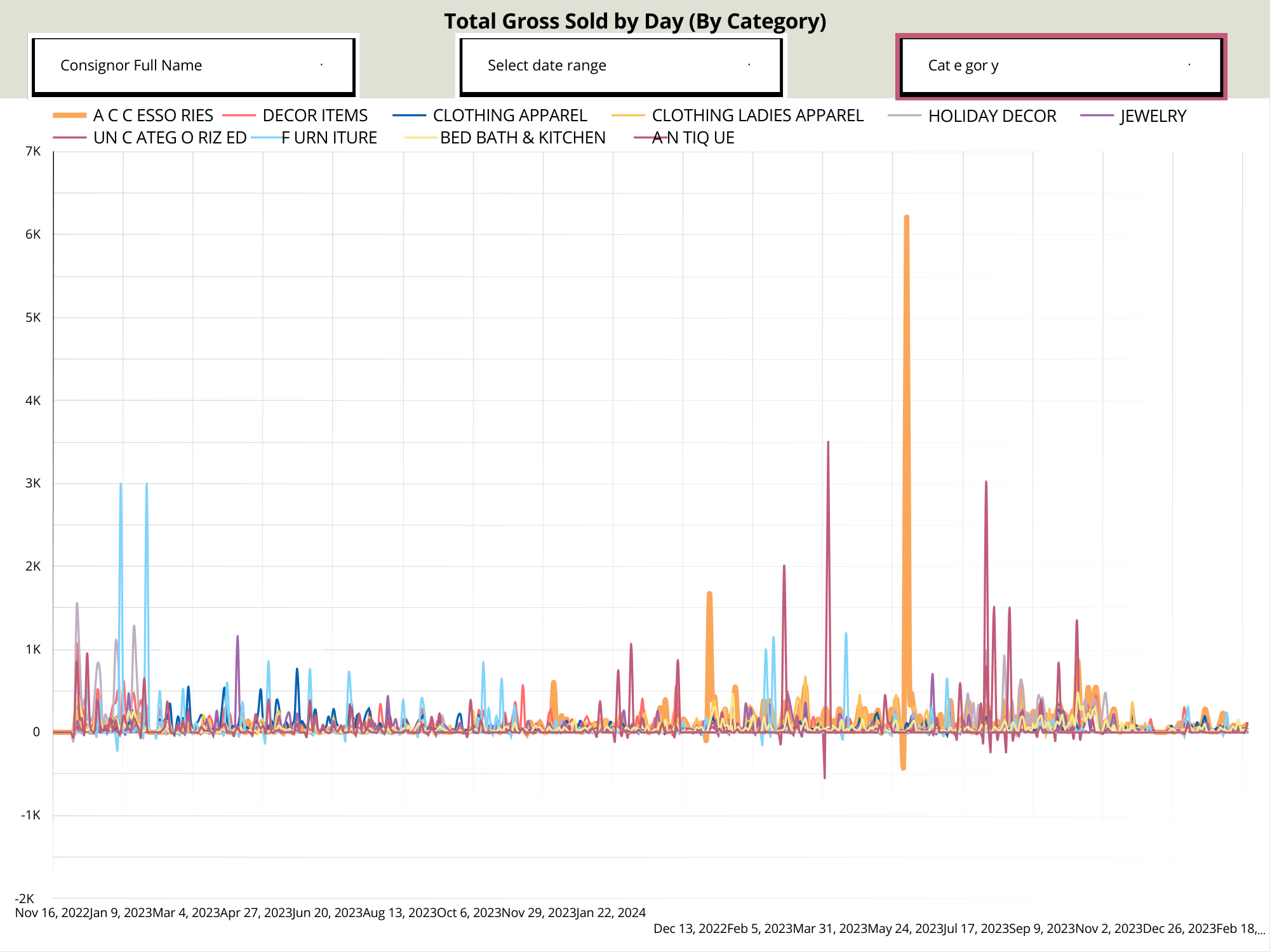
Task: Toggle DECOR ITEMS legend entry
Action: click(x=315, y=116)
